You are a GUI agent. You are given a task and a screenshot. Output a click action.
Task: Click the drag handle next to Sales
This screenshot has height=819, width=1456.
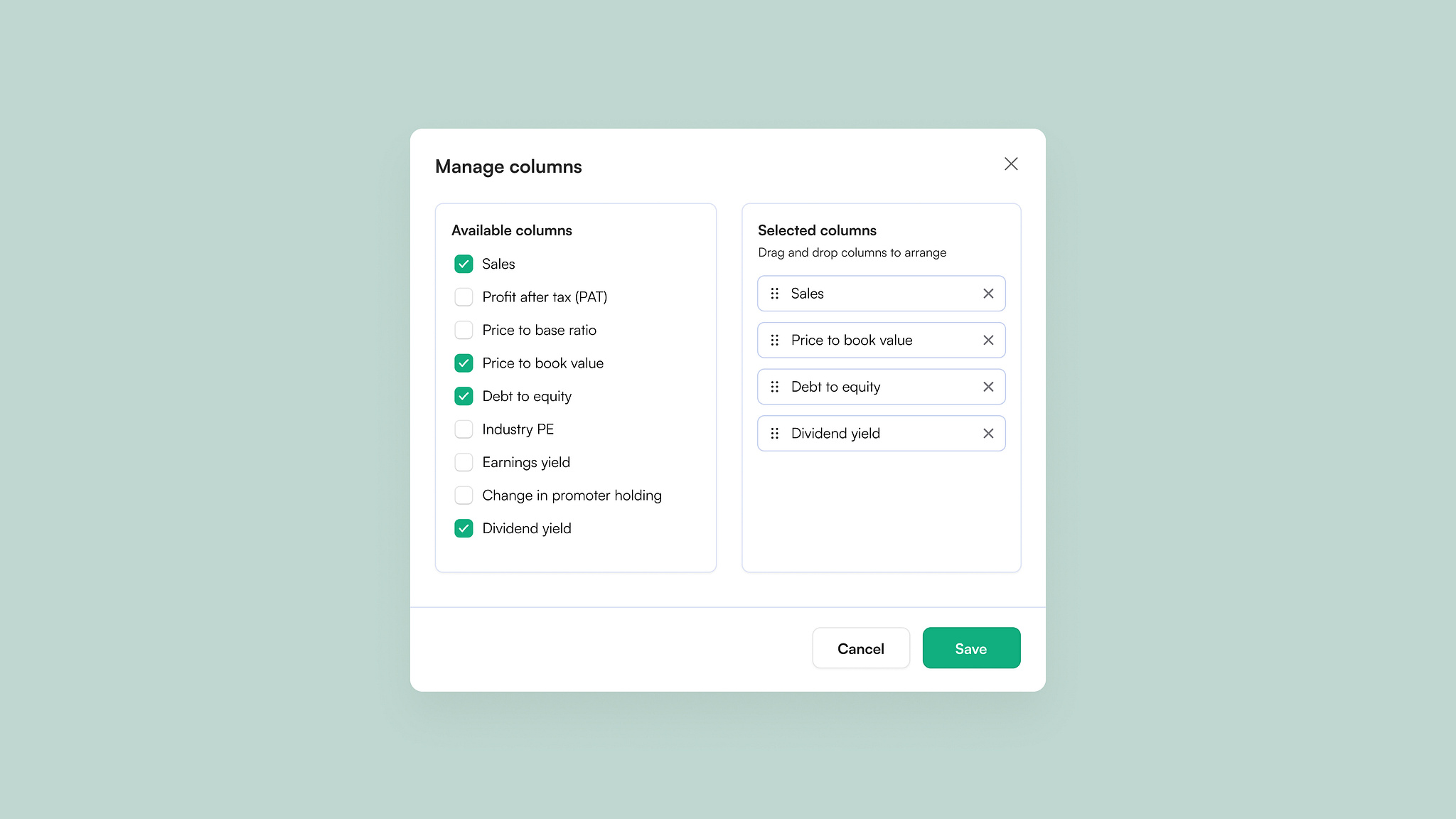coord(775,293)
